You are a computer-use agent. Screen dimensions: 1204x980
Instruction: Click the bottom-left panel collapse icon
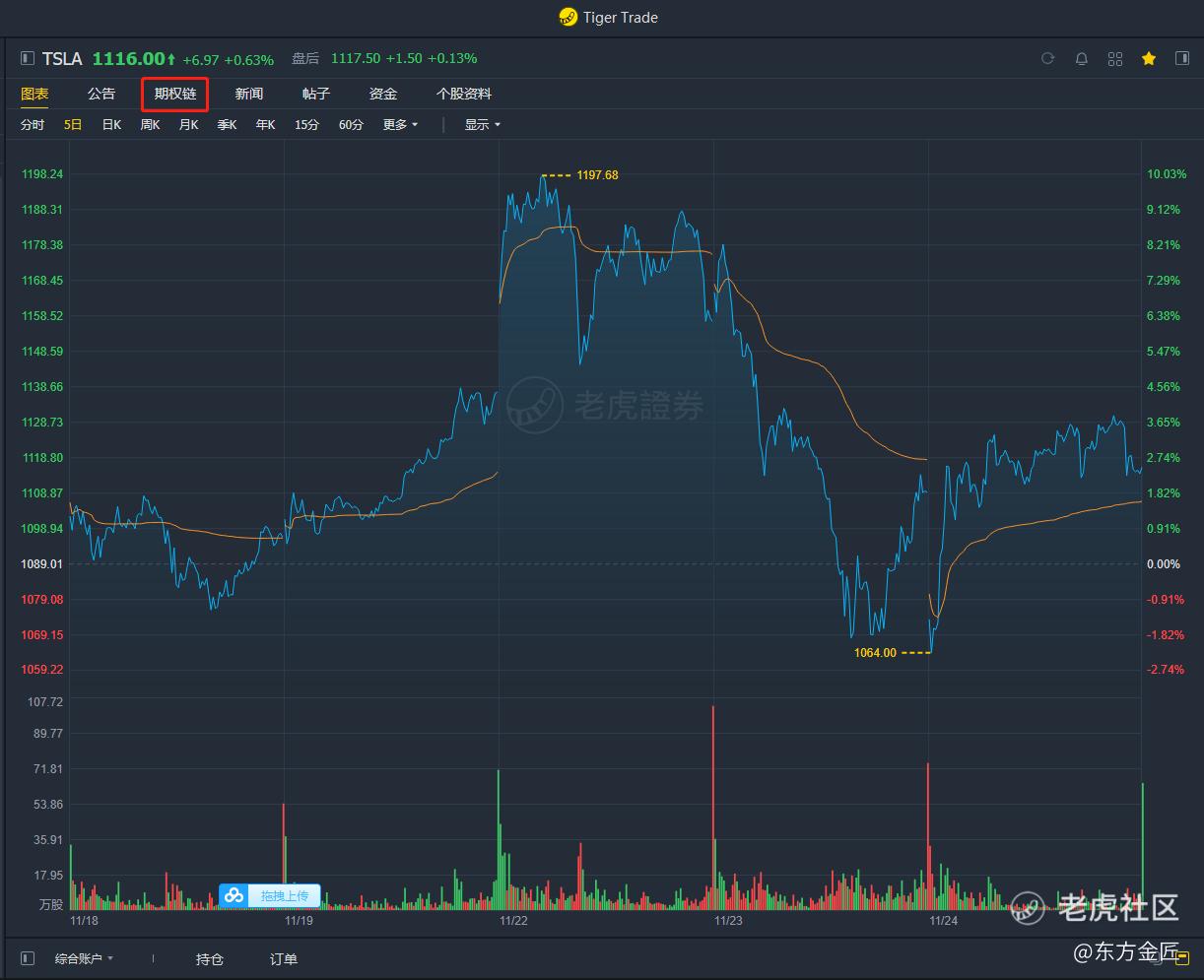(28, 958)
